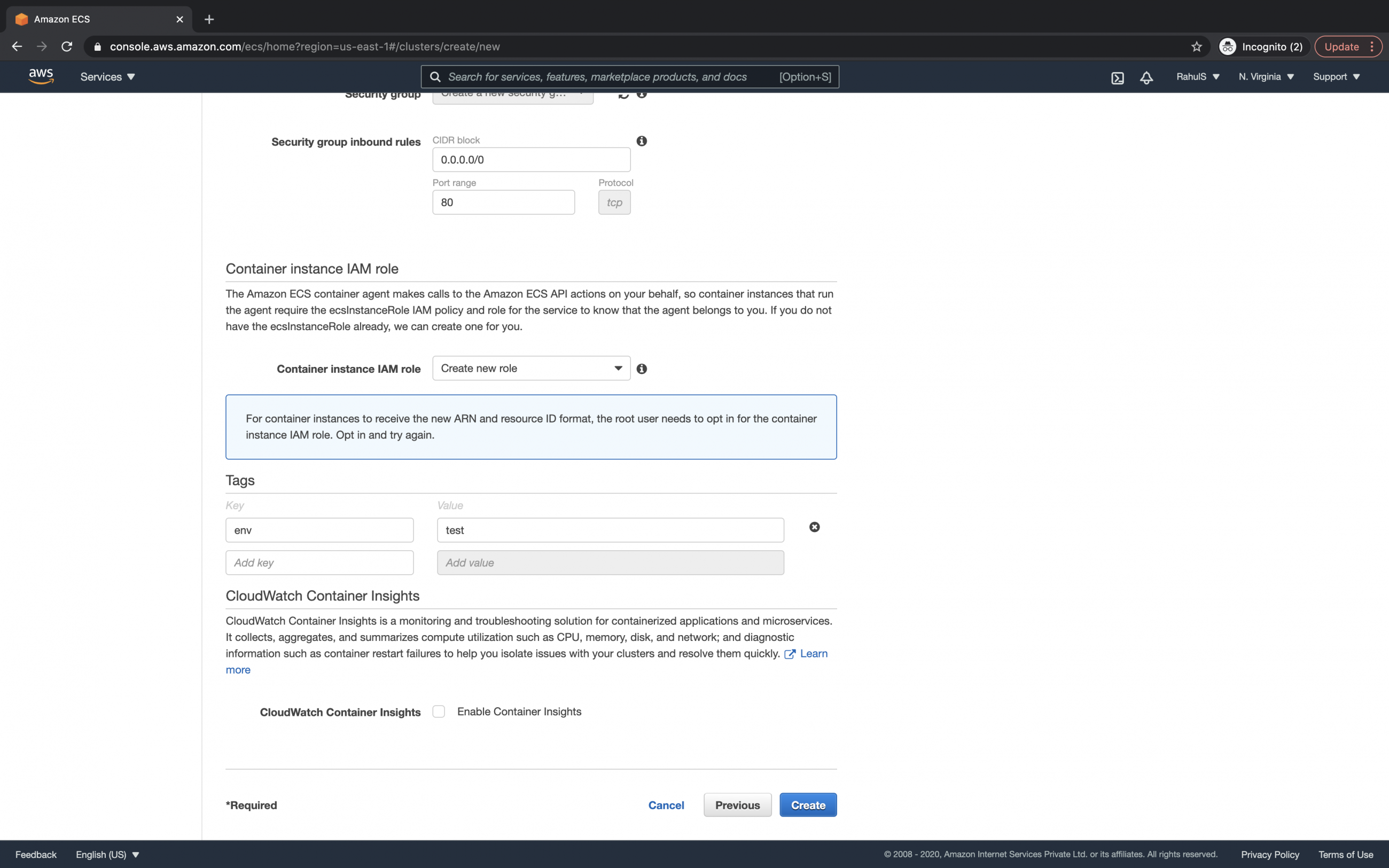
Task: Refresh the security group list
Action: 625,94
